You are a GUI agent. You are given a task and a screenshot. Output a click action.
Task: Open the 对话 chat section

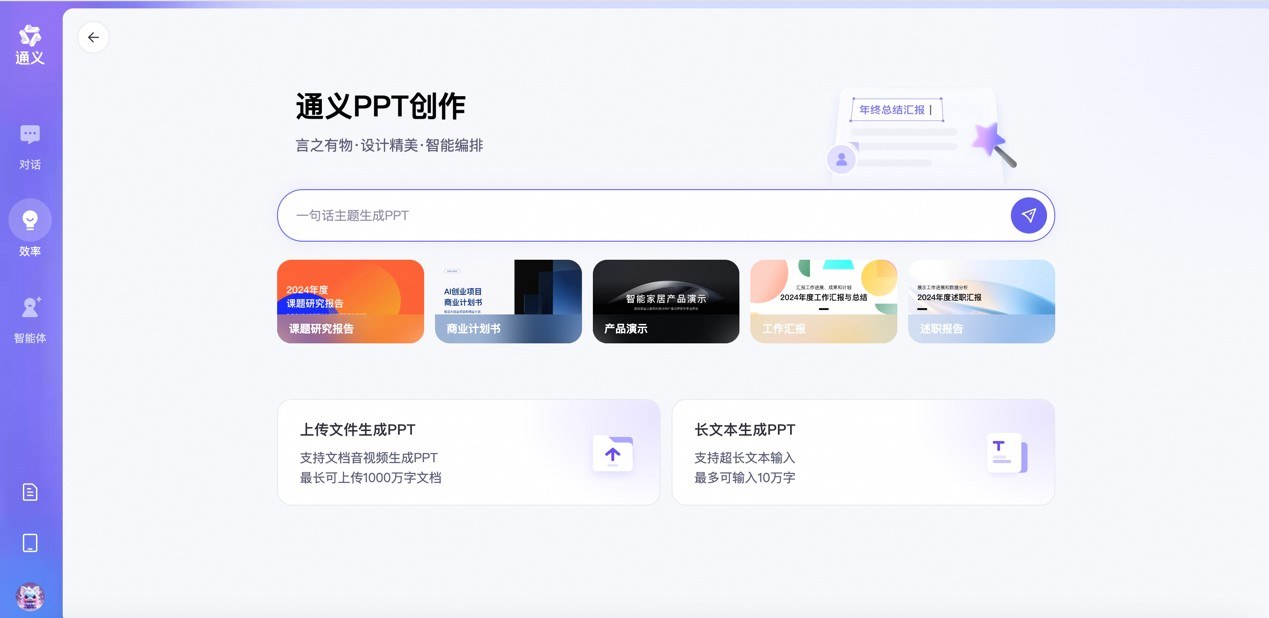click(x=30, y=146)
